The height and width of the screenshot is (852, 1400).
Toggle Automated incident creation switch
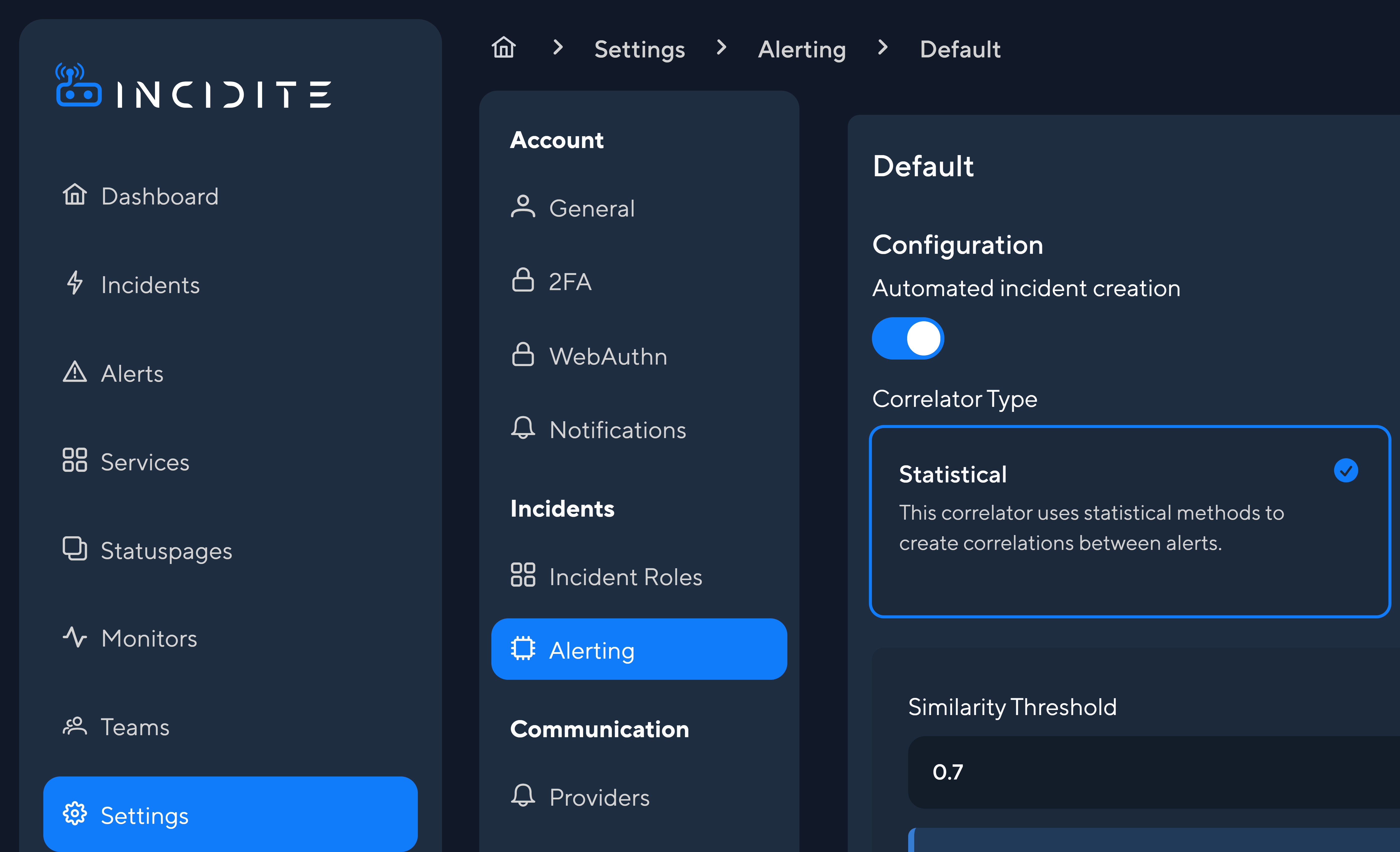(908, 338)
